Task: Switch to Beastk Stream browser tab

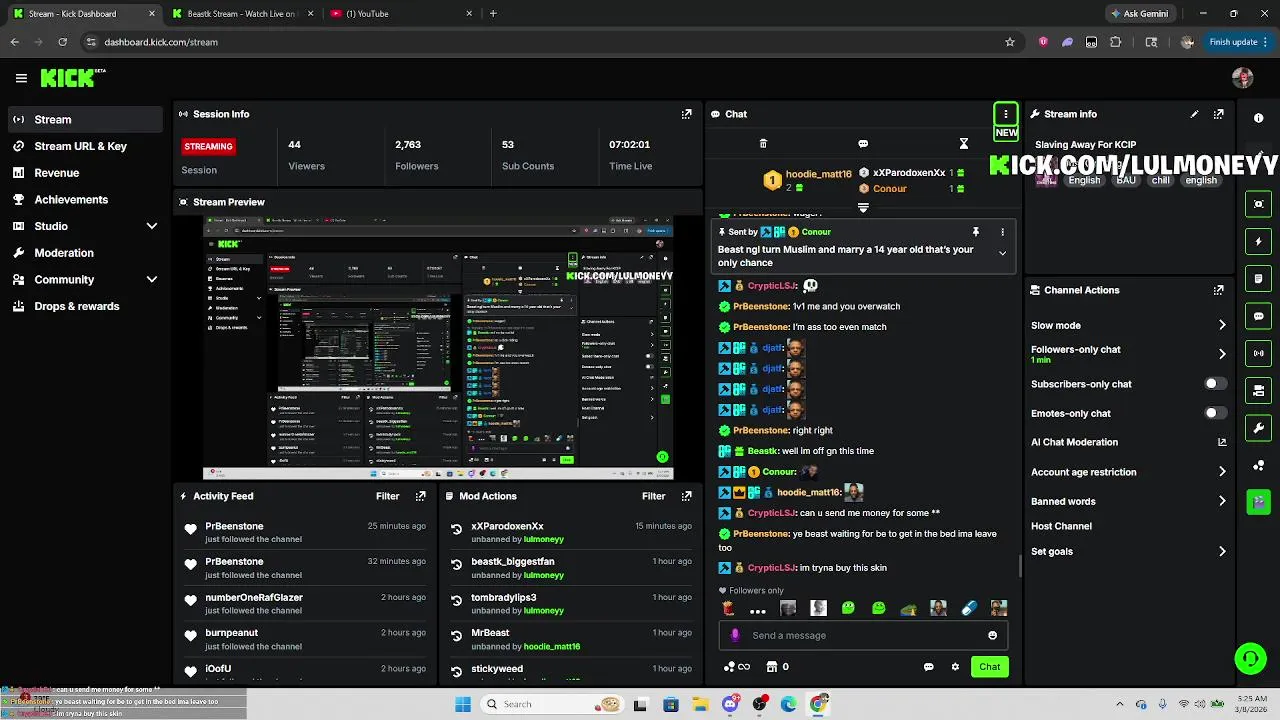Action: pos(241,14)
